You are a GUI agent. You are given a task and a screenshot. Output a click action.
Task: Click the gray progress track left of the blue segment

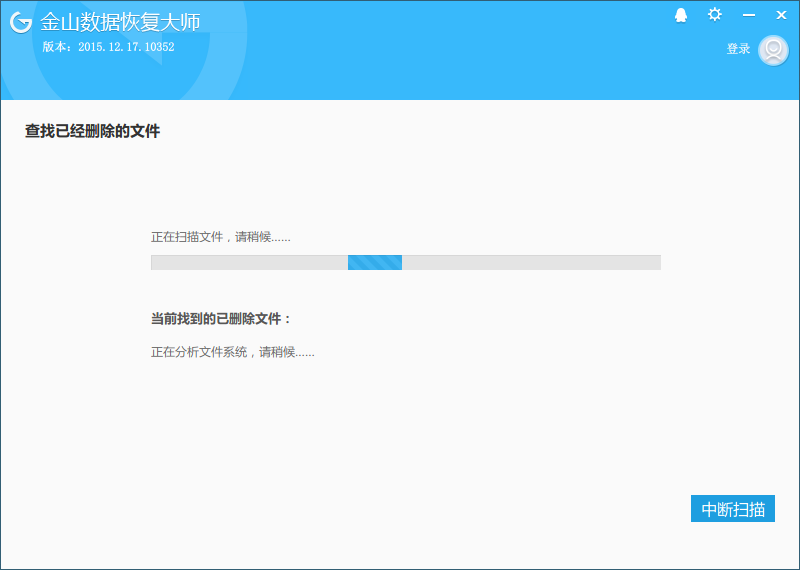249,262
